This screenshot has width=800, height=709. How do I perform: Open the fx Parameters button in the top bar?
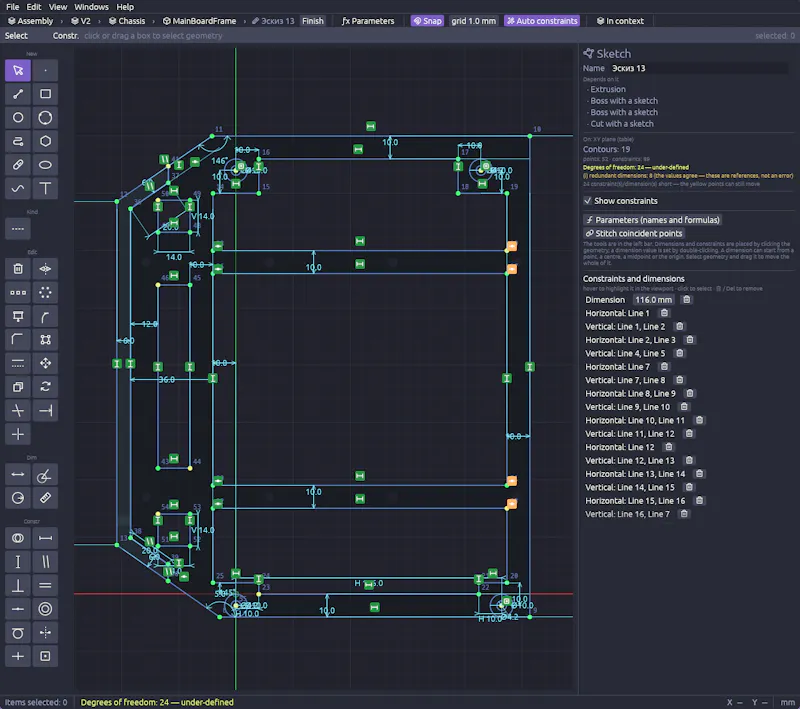point(368,21)
